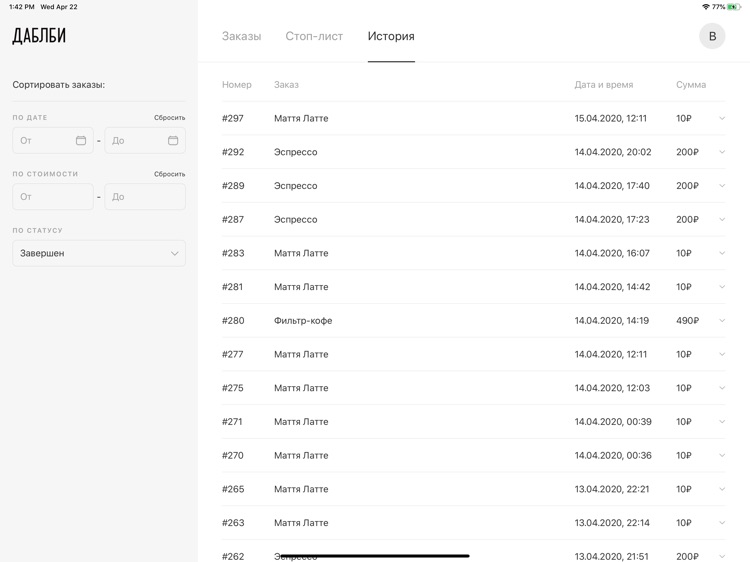The width and height of the screenshot is (750, 562).
Task: Focus the cost From input field
Action: click(53, 197)
